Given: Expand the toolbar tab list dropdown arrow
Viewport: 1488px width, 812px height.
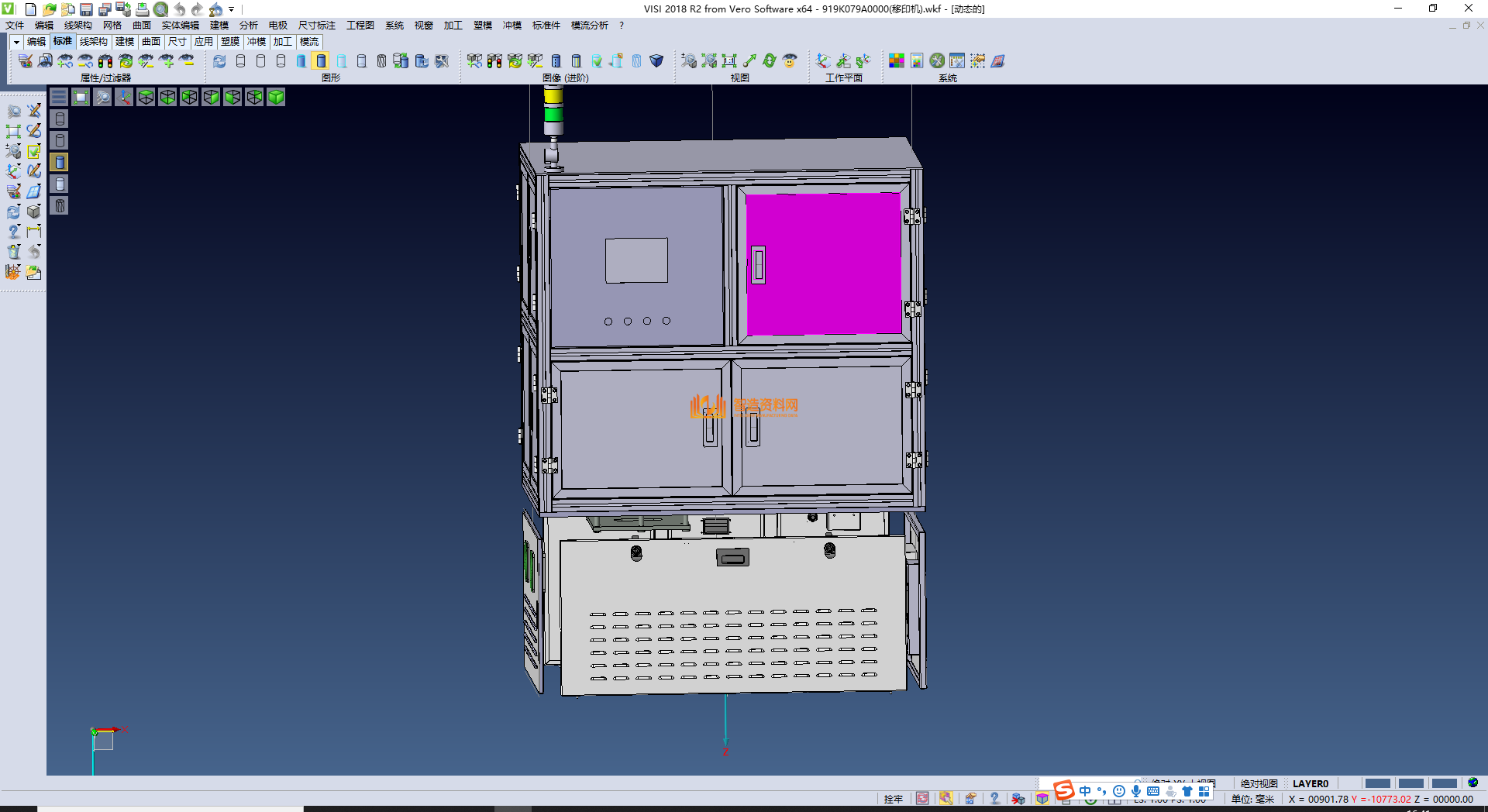Looking at the screenshot, I should pos(16,42).
